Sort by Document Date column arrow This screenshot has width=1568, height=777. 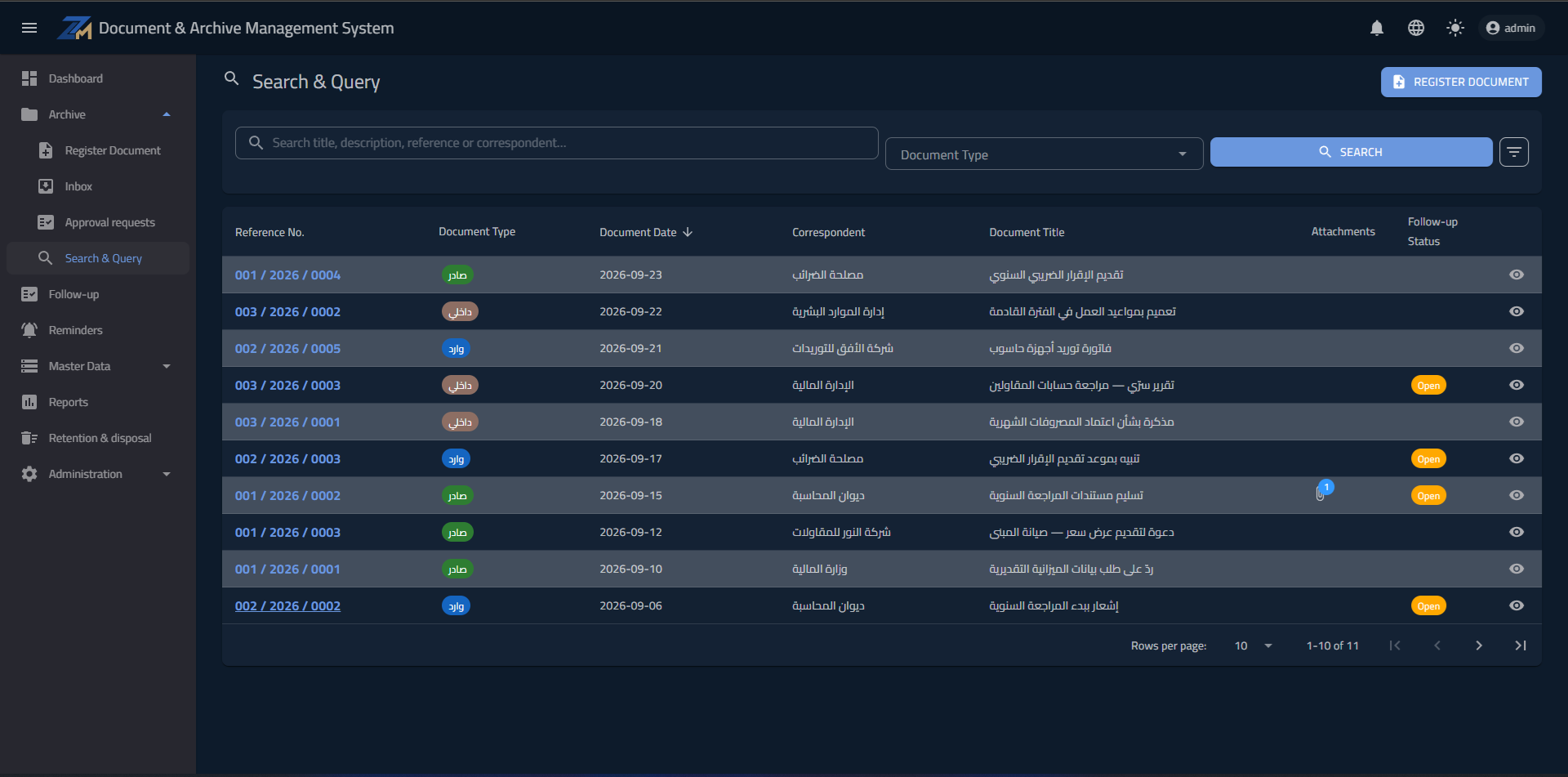pos(688,232)
